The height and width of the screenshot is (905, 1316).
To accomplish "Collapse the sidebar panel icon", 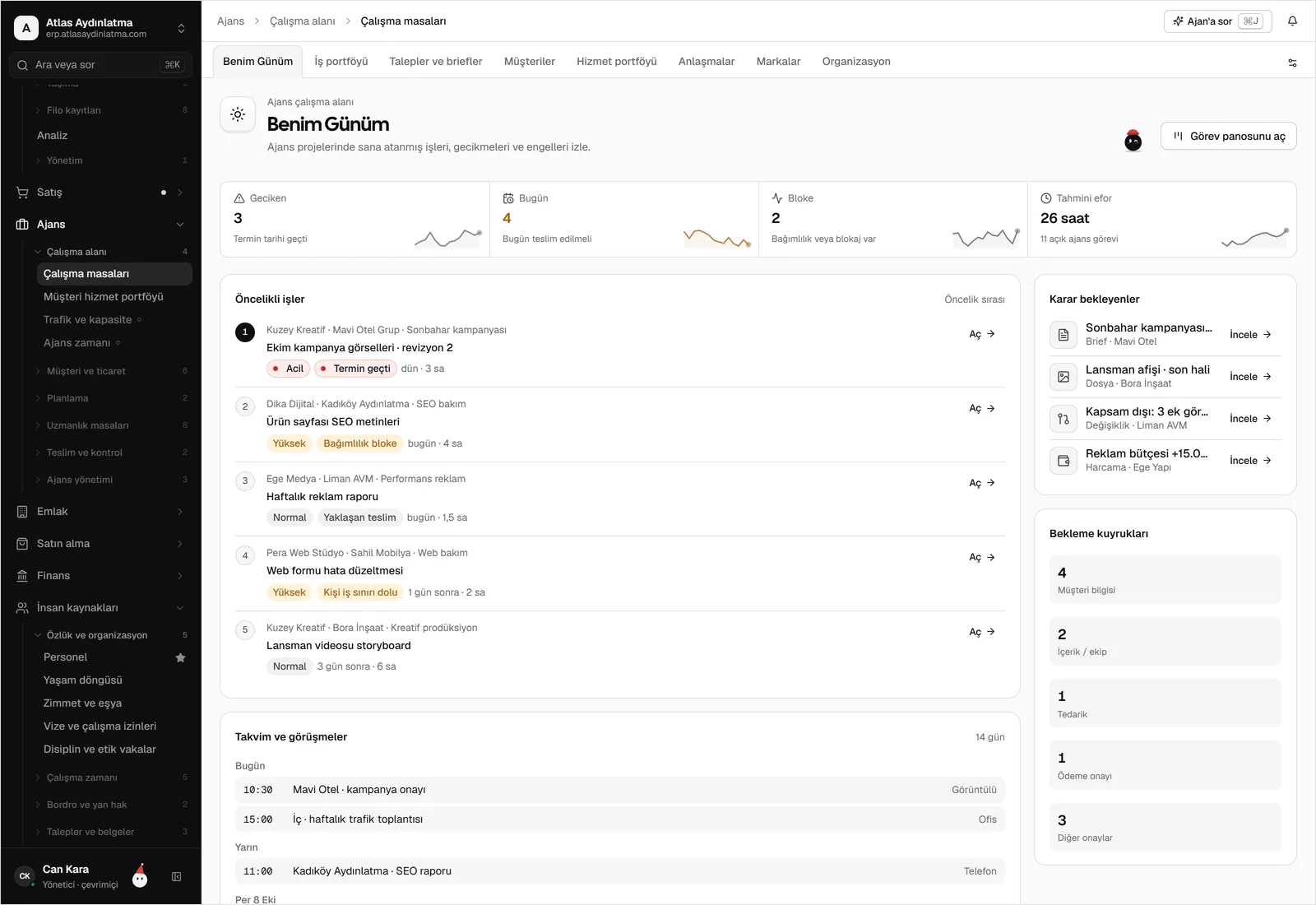I will [x=176, y=877].
